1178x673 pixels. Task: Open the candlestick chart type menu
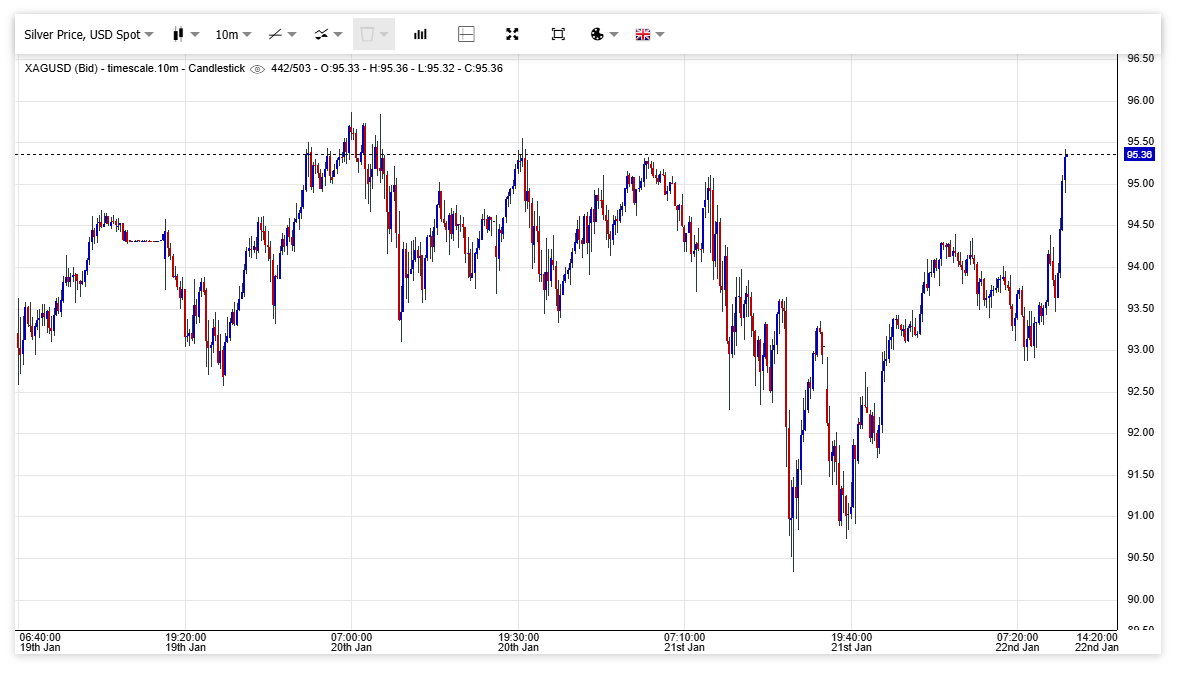click(185, 34)
